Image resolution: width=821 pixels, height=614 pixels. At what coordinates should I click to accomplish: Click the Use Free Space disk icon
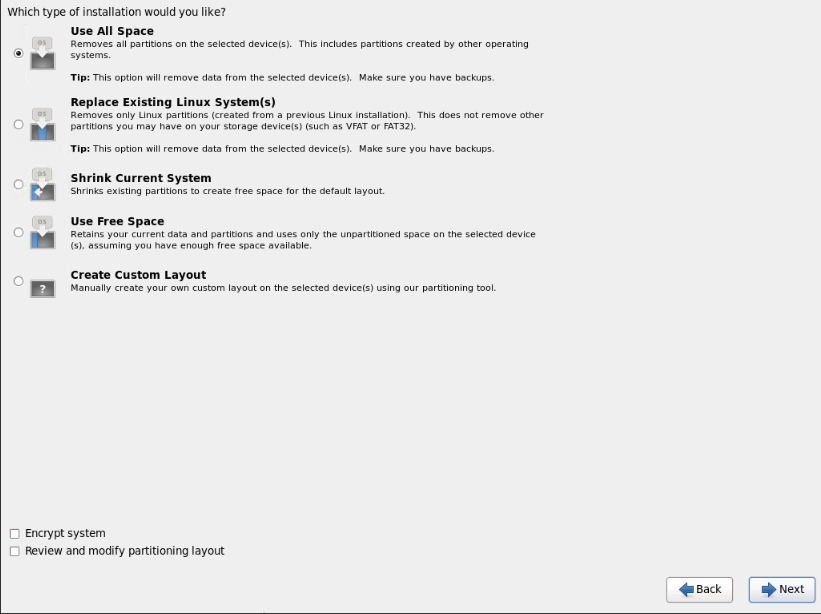(x=42, y=232)
